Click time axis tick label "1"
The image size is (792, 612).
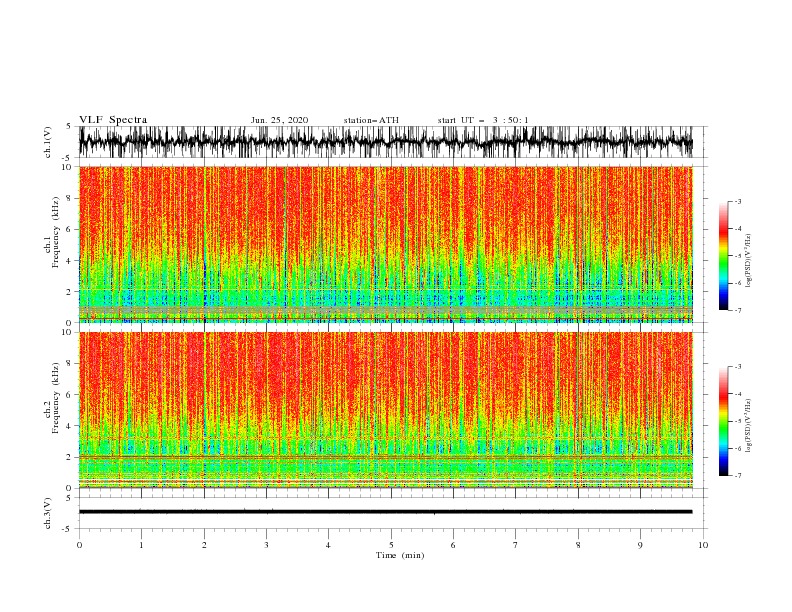point(141,545)
